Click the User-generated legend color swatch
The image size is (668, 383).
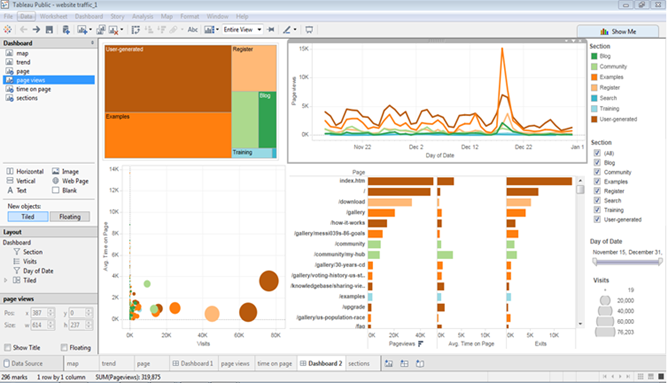click(x=594, y=119)
